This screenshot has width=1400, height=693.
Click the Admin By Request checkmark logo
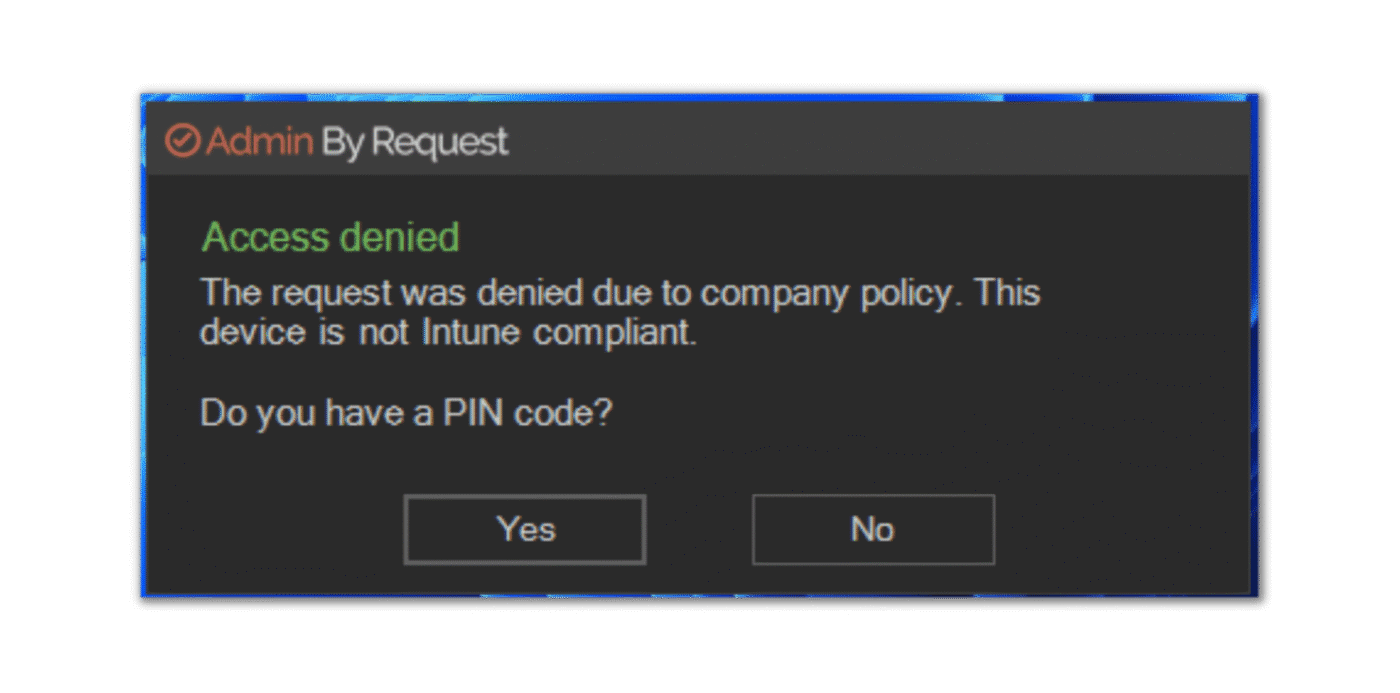tap(182, 142)
